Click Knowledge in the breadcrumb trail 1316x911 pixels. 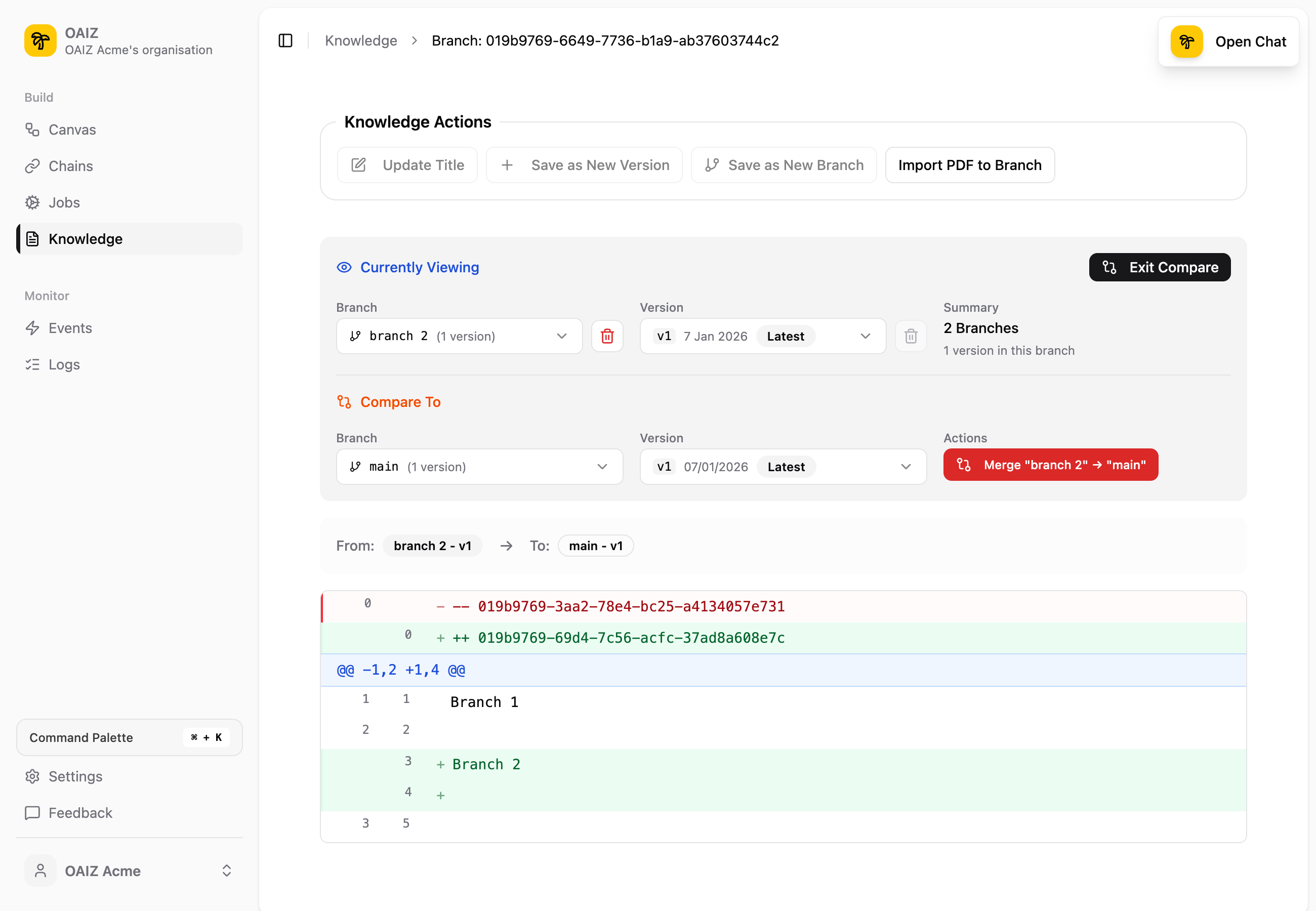(x=361, y=40)
